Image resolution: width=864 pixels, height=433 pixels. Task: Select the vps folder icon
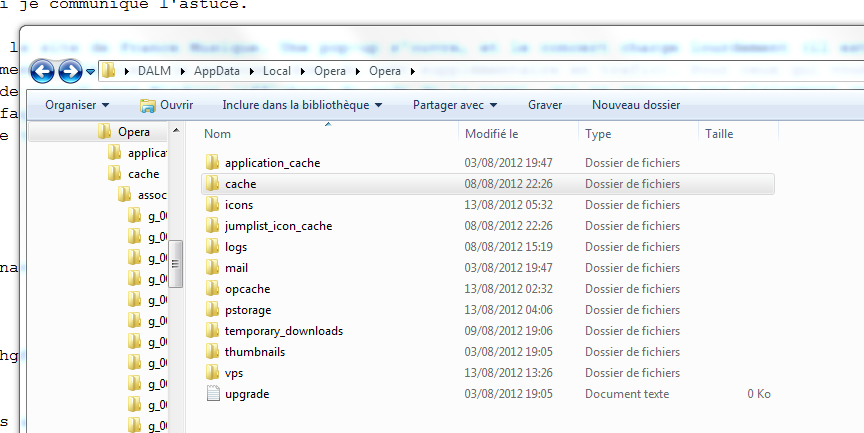[213, 372]
